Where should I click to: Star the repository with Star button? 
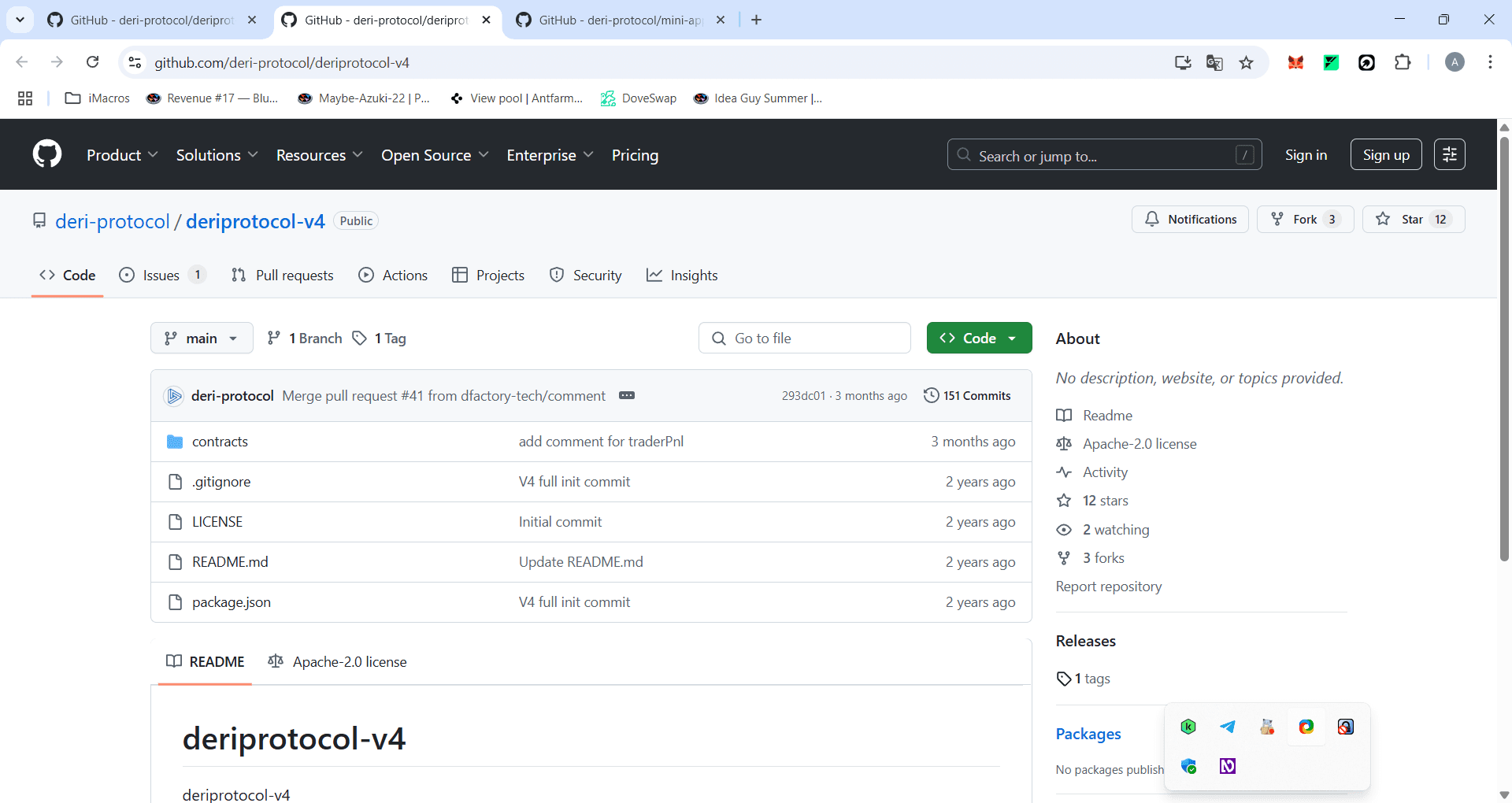[x=1414, y=219]
